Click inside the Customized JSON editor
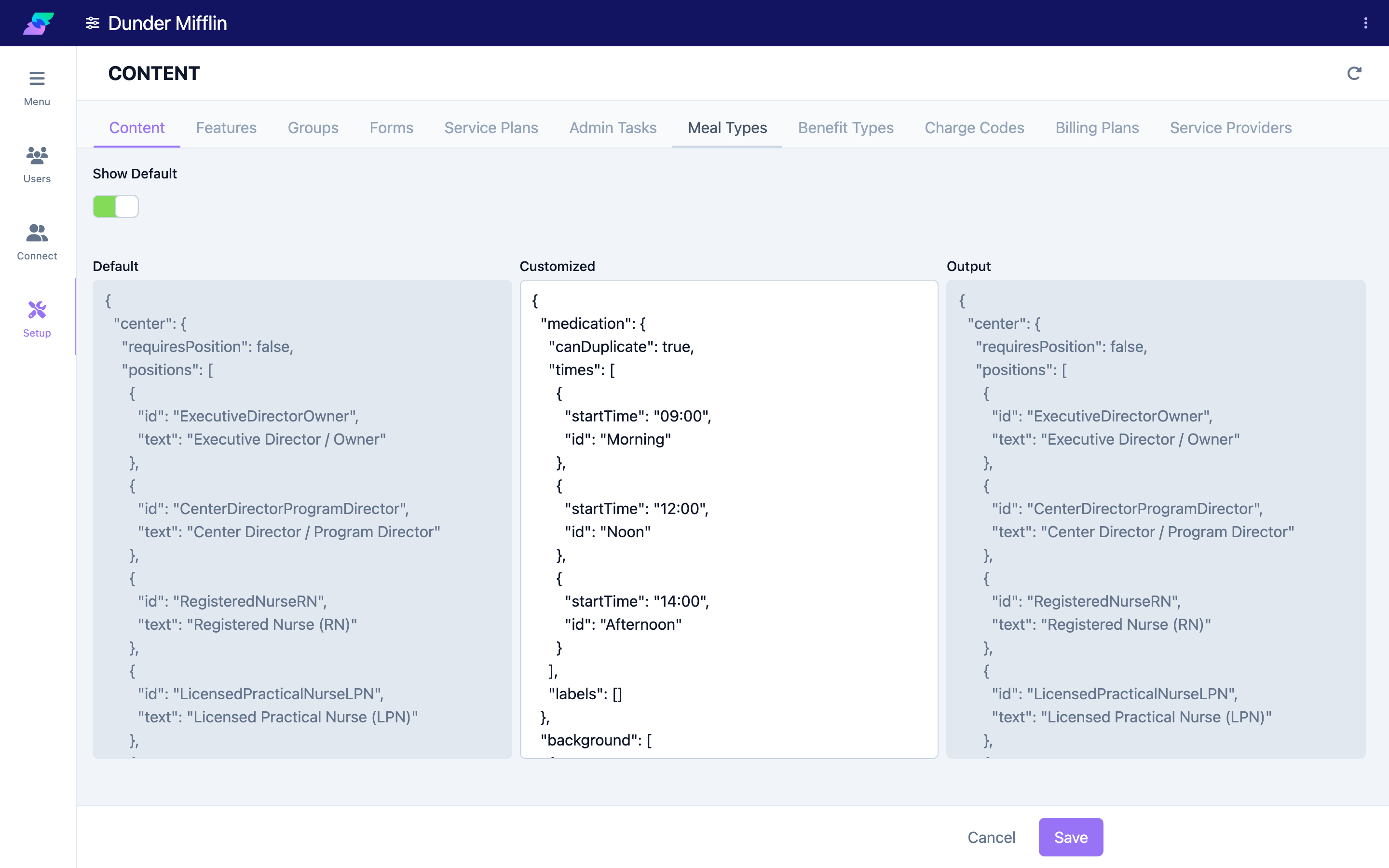Image resolution: width=1389 pixels, height=868 pixels. (x=729, y=519)
